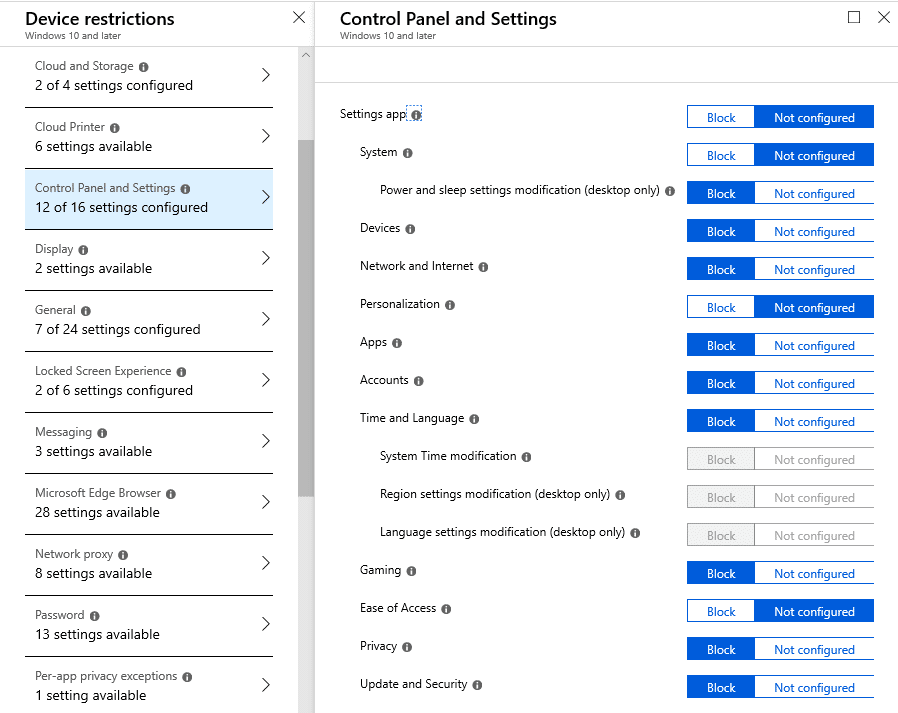The image size is (898, 713).
Task: Click info icon beside Update and Security
Action: (x=478, y=685)
